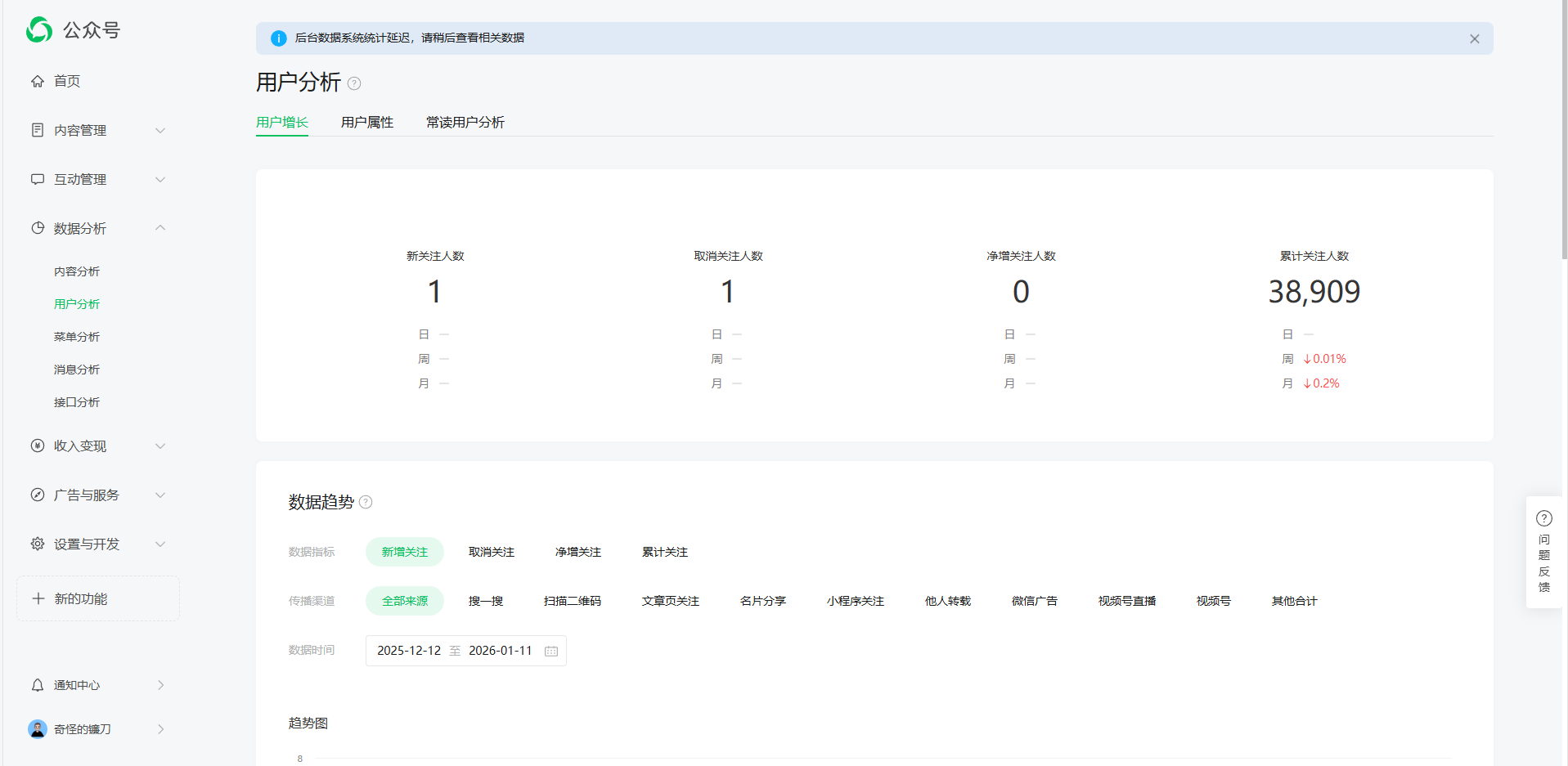Click the help icon beside 用户分析 title

pyautogui.click(x=354, y=83)
